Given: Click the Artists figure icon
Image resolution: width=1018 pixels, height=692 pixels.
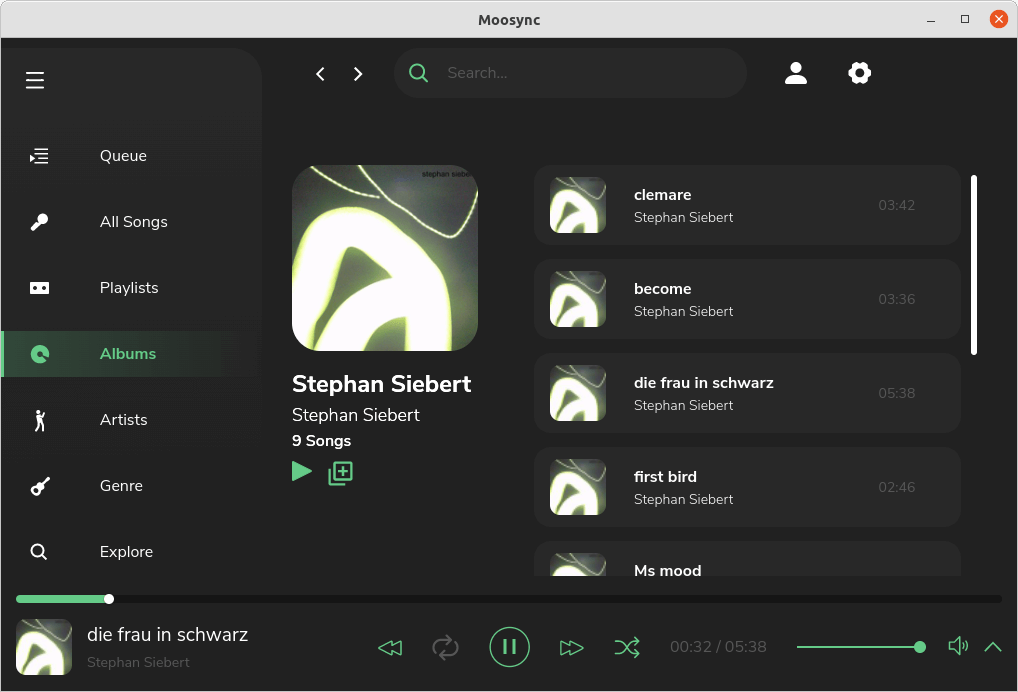Looking at the screenshot, I should point(40,420).
